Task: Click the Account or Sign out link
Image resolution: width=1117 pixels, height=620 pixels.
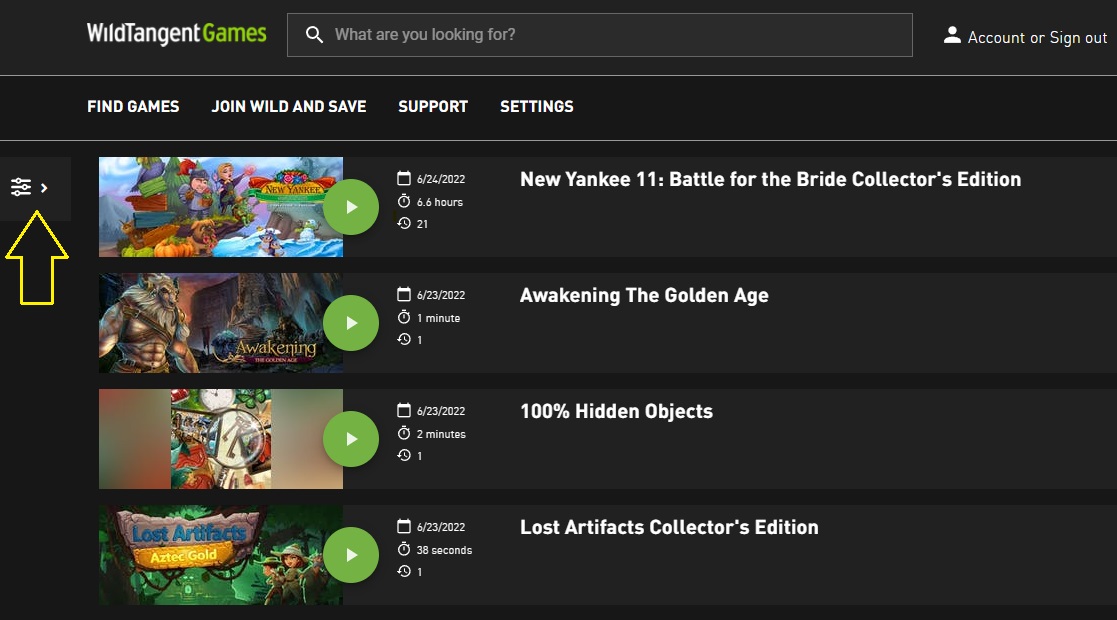Action: pyautogui.click(x=1037, y=38)
